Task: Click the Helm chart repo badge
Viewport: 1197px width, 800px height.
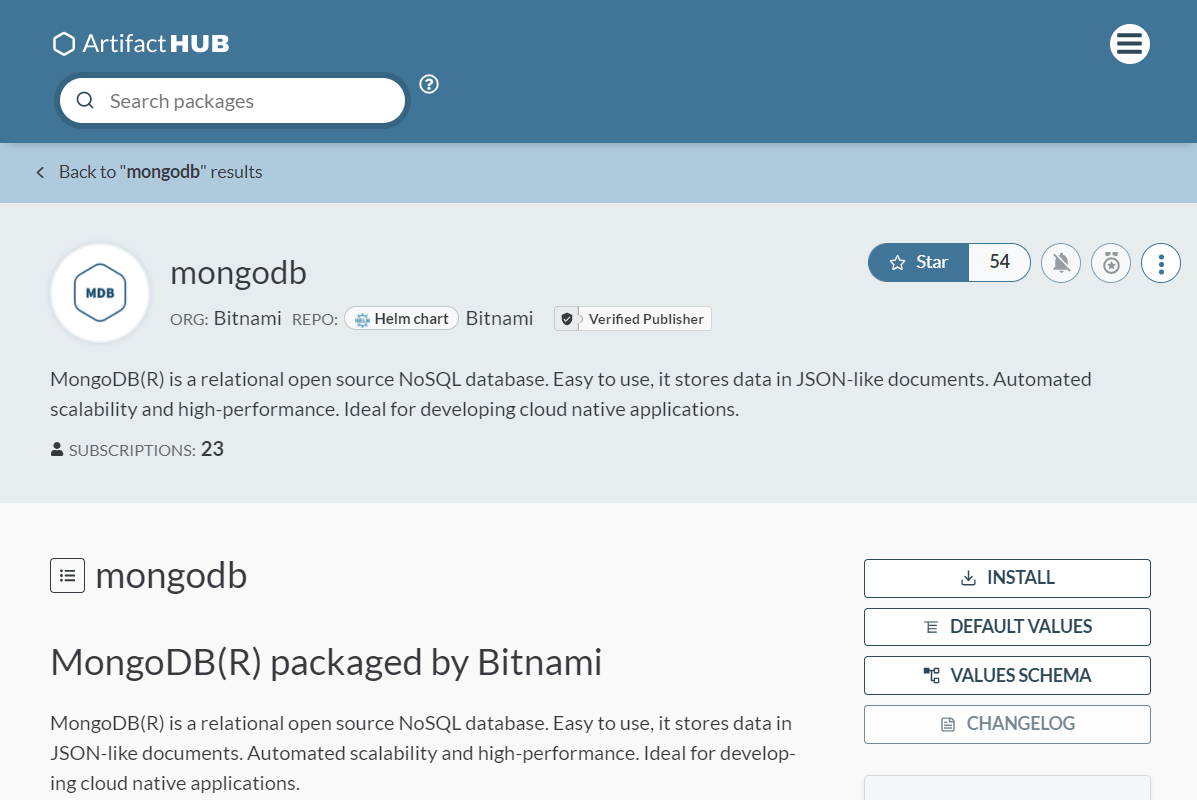Action: point(402,318)
